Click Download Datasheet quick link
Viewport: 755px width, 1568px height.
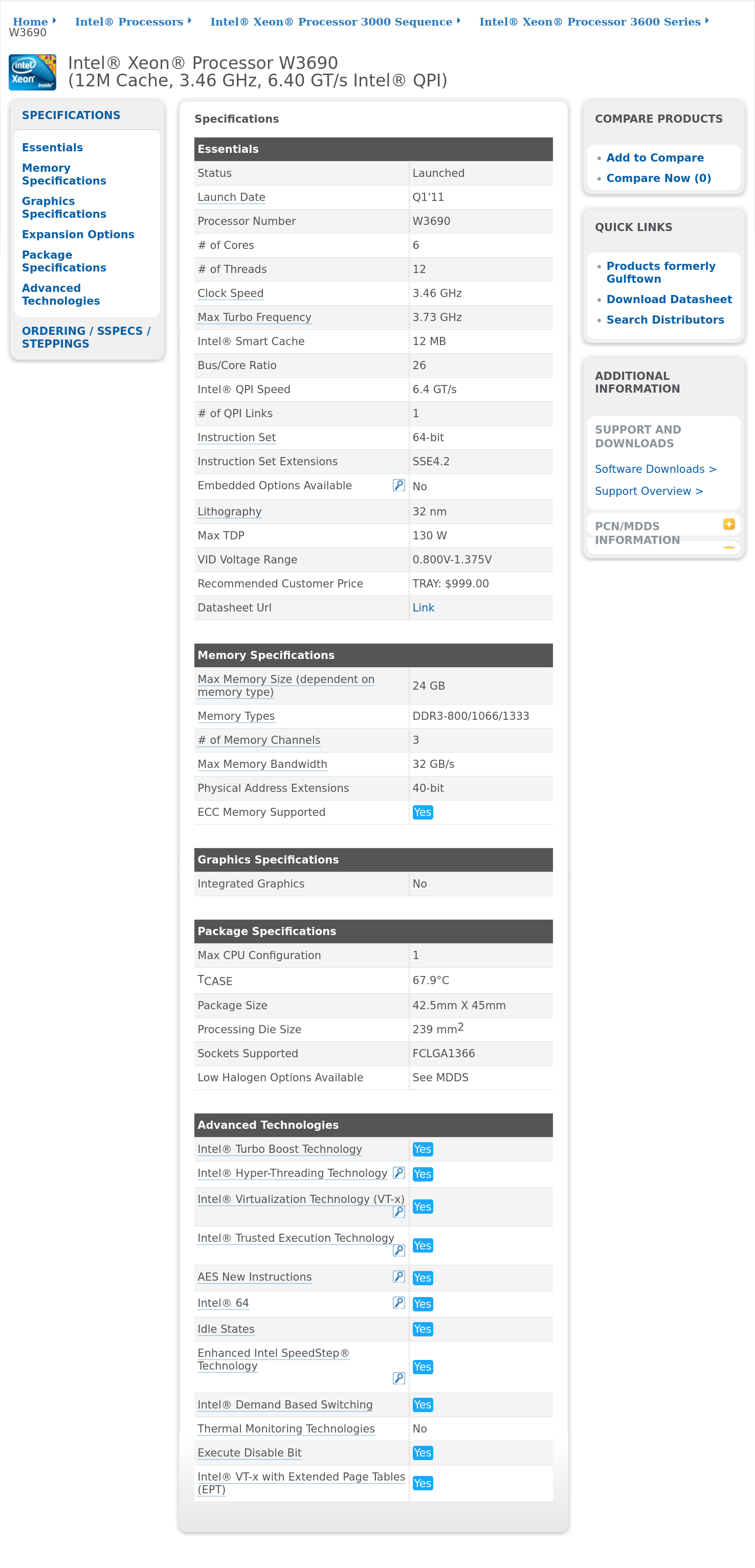pyautogui.click(x=669, y=300)
